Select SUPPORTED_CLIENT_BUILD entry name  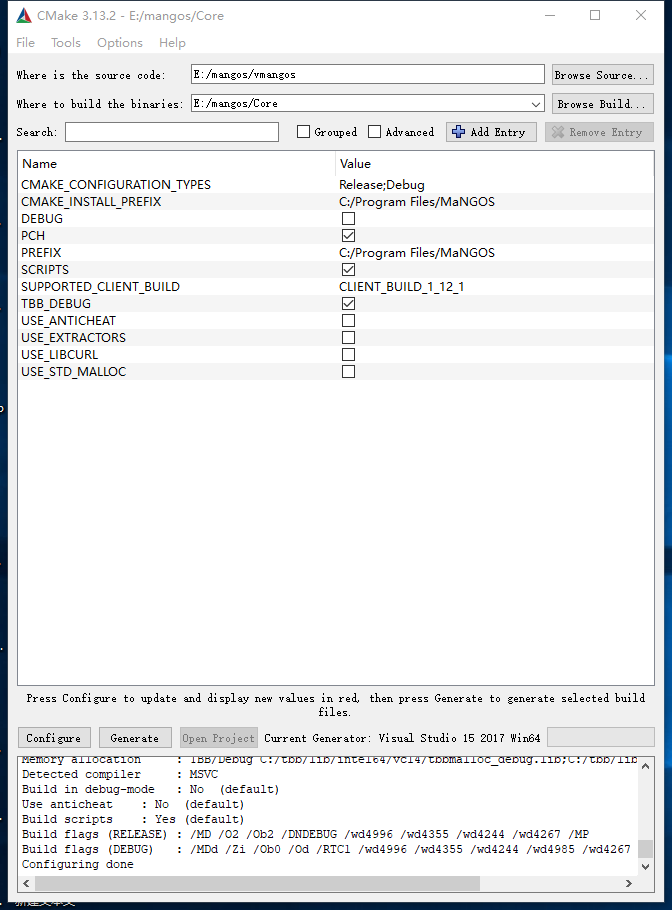coord(100,287)
